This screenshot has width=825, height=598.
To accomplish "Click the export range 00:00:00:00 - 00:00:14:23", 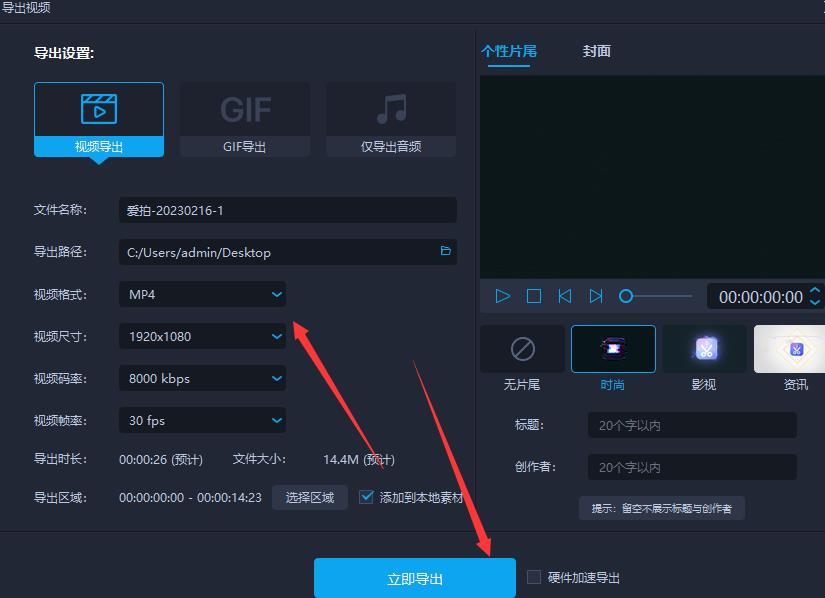I will point(190,497).
